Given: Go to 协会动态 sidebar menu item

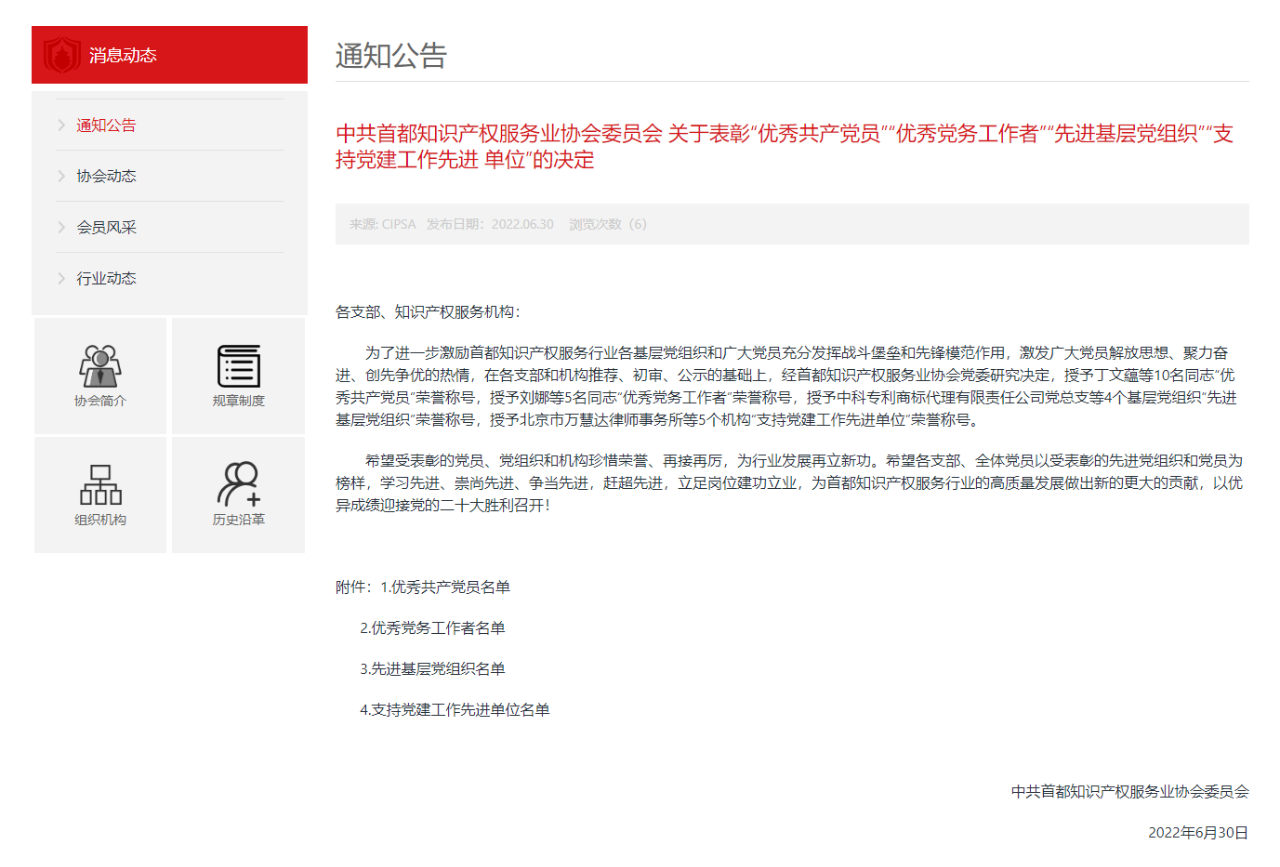Looking at the screenshot, I should pos(106,177).
